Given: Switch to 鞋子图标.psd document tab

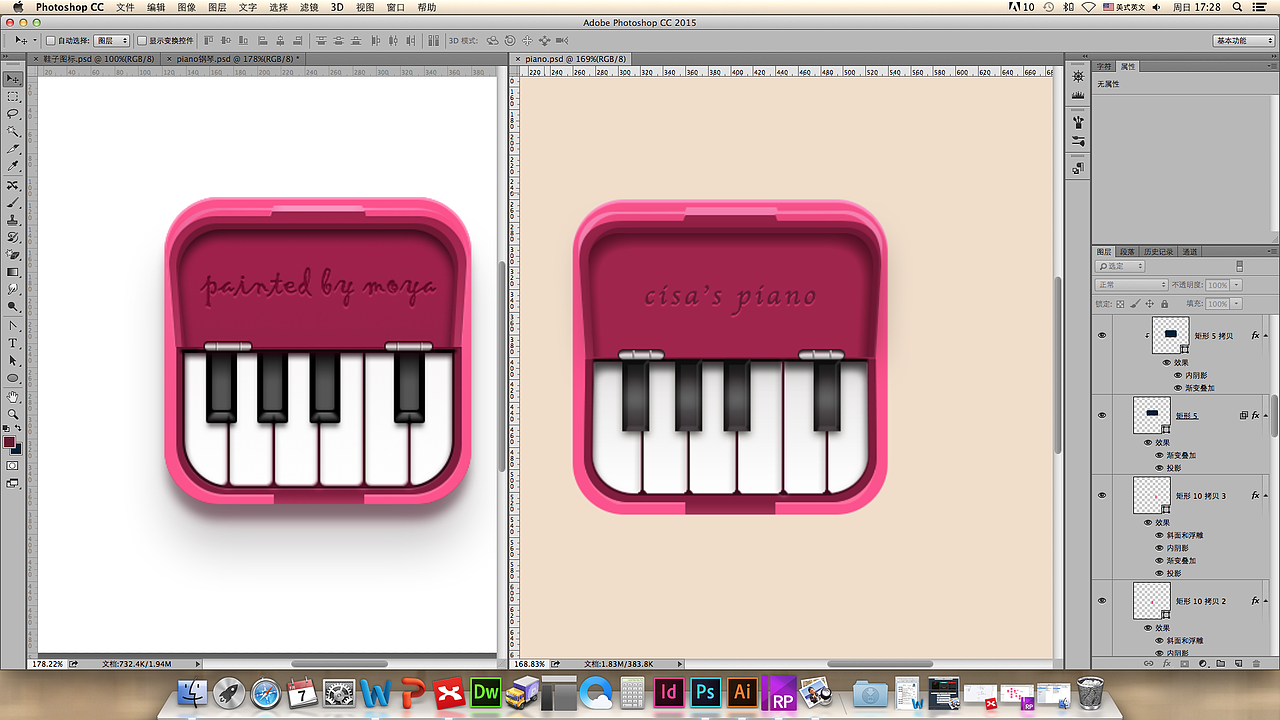Looking at the screenshot, I should click(x=92, y=59).
